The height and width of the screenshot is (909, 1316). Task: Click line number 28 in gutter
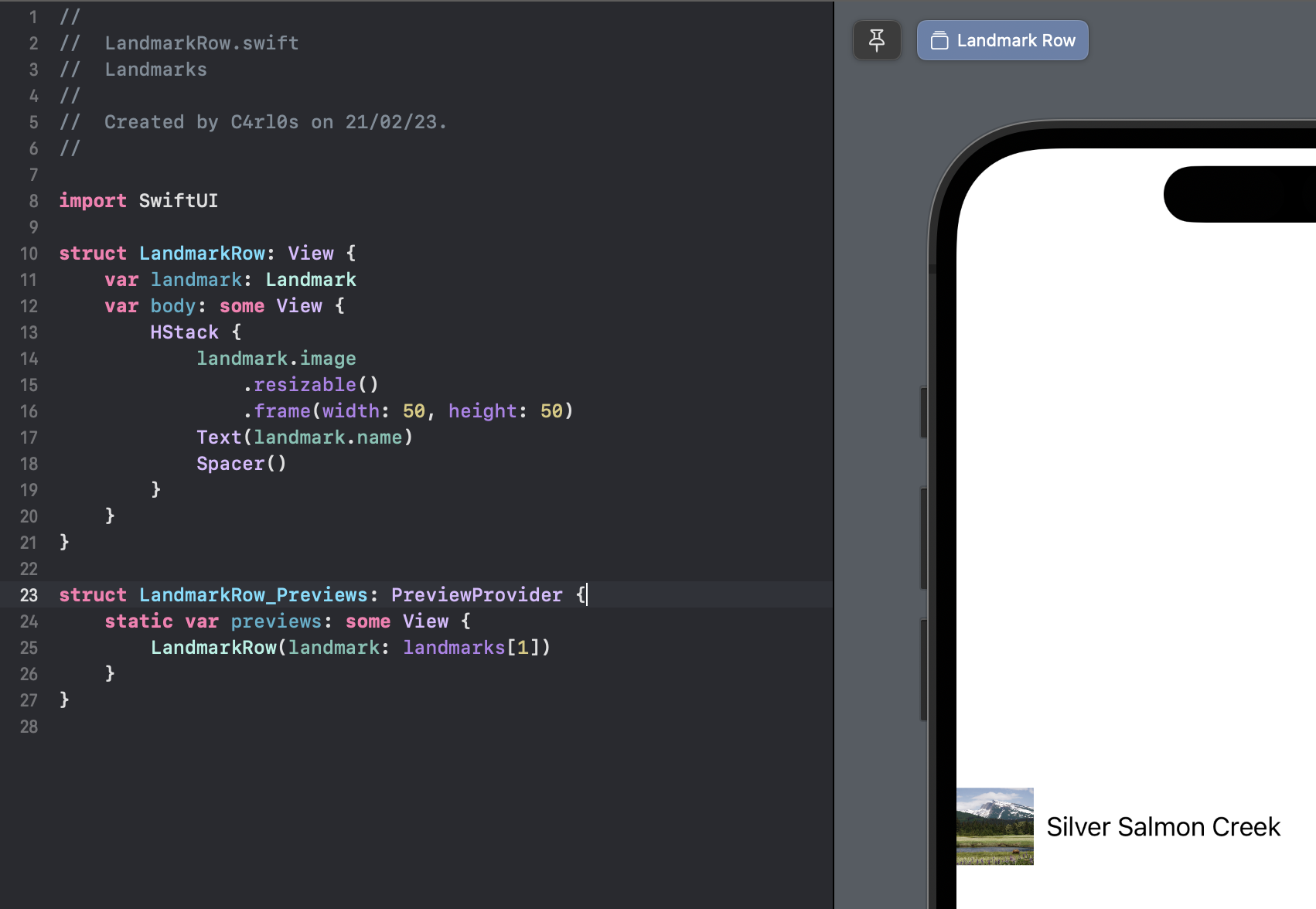pyautogui.click(x=29, y=727)
